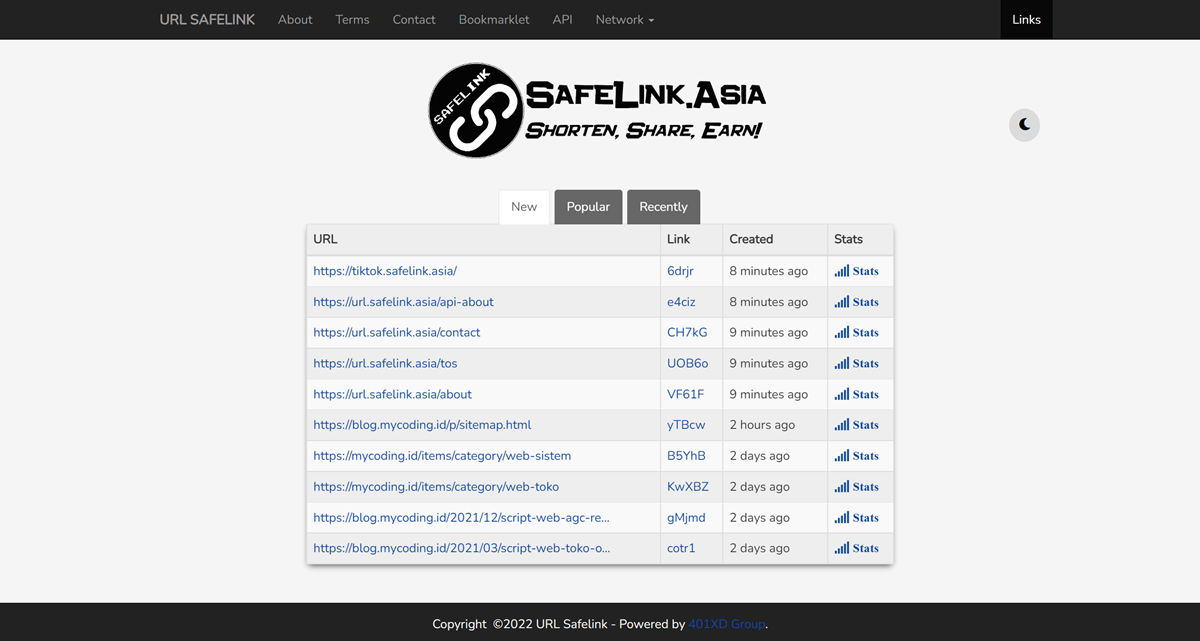Click the shortened code gMjmd
This screenshot has width=1200, height=641.
(681, 517)
